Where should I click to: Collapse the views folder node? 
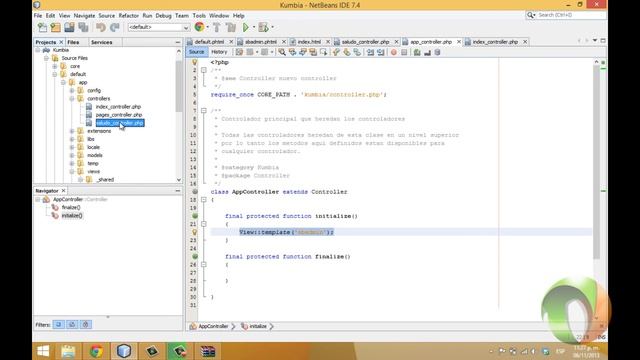(x=72, y=171)
